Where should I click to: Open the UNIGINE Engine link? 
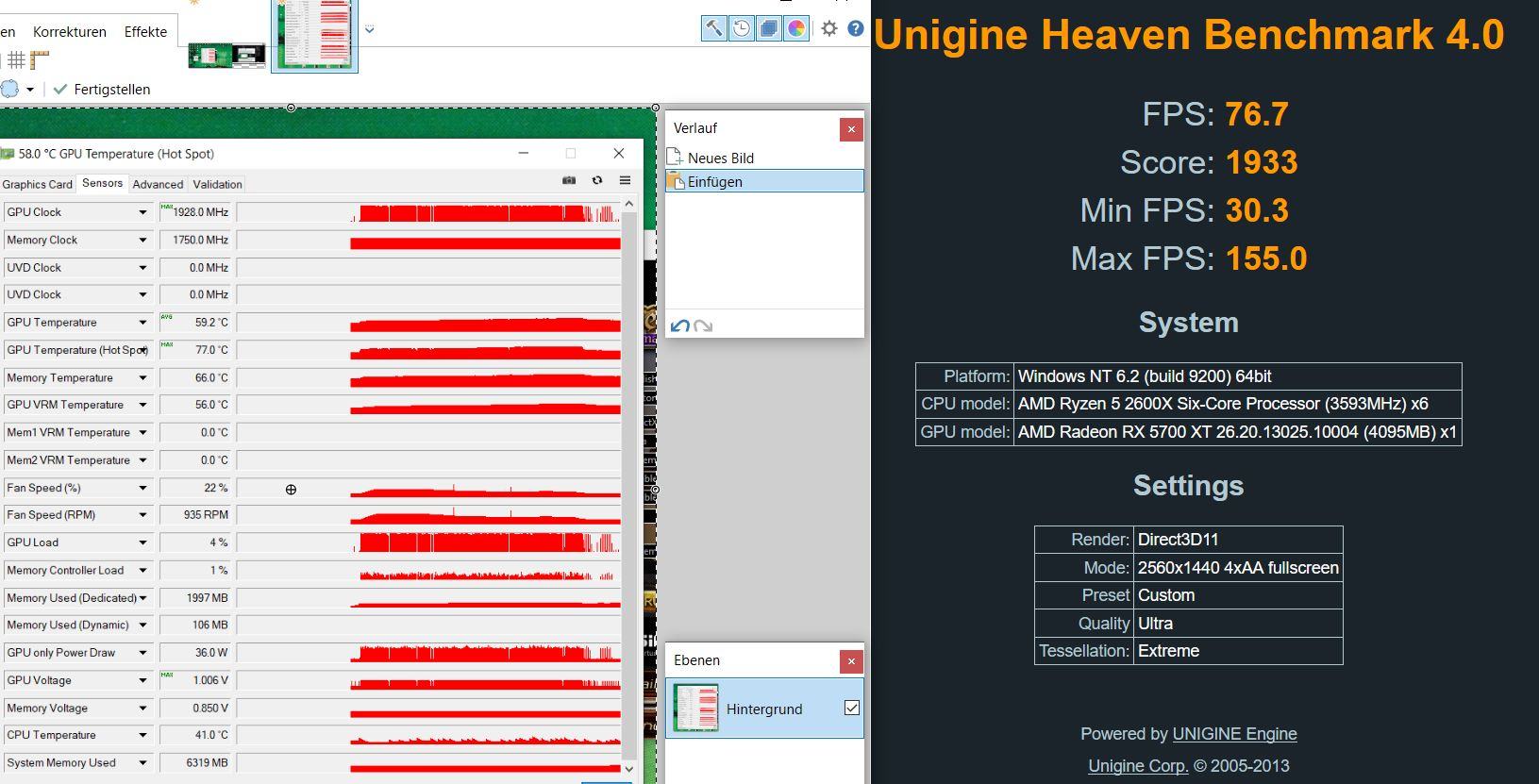[x=1234, y=734]
